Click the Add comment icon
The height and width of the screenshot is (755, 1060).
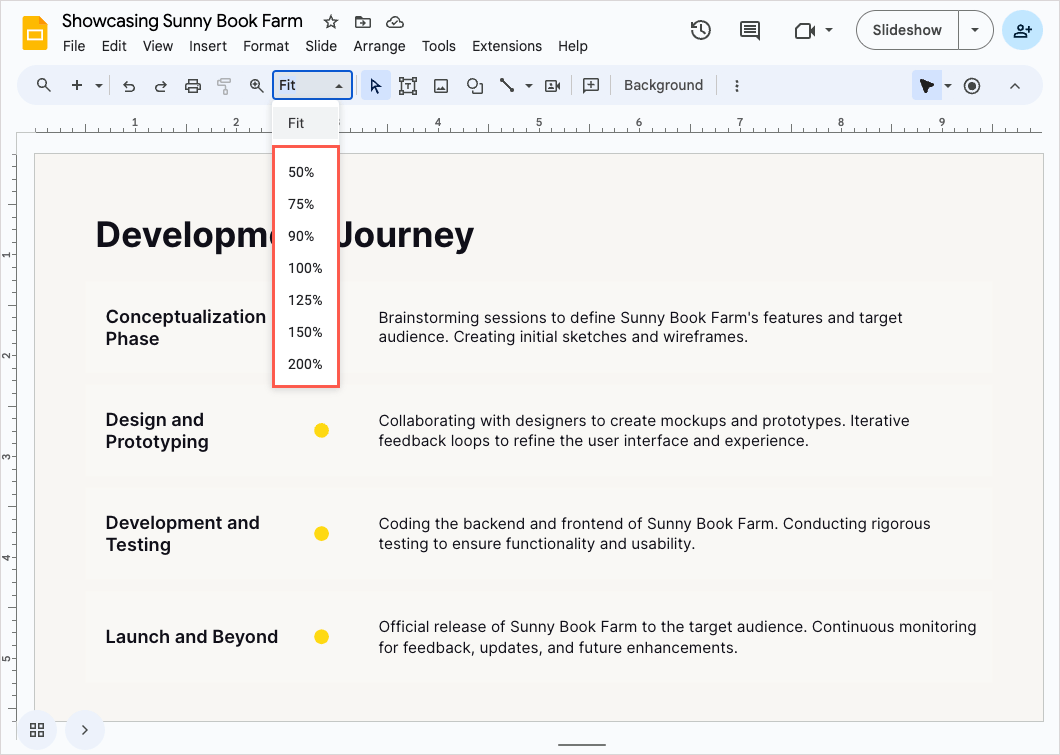tap(591, 86)
